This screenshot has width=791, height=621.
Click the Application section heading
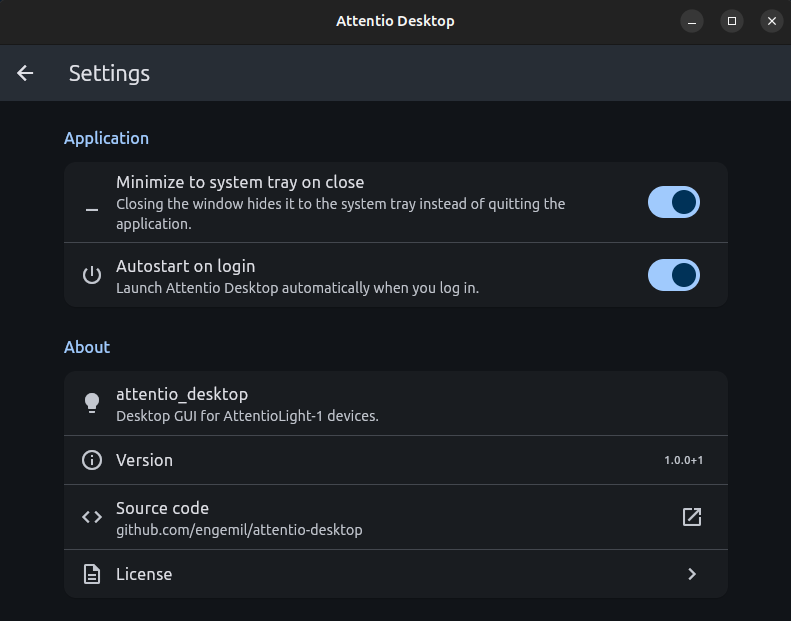click(106, 138)
